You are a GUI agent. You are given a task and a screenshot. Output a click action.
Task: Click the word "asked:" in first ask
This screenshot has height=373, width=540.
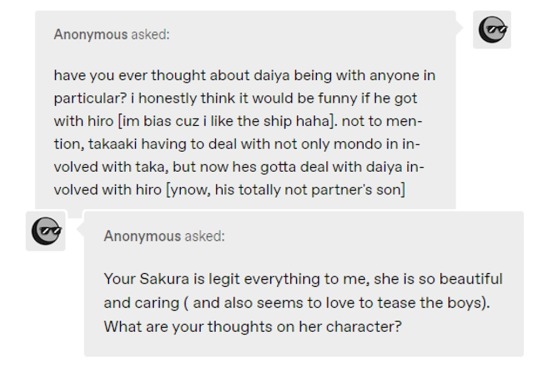[x=150, y=34]
